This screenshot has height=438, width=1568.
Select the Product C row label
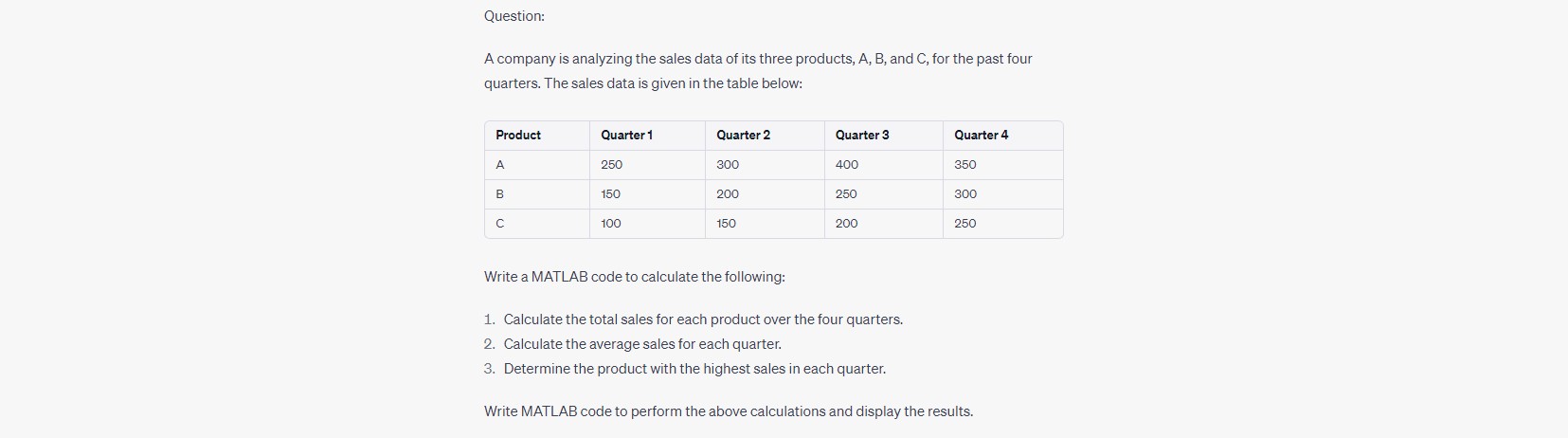coord(500,224)
